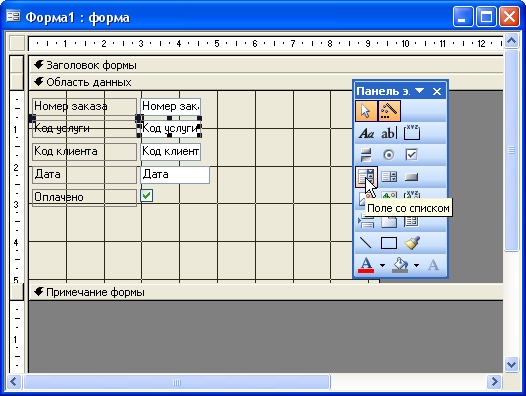Toggle the Оплачено green checkbox

147,195
